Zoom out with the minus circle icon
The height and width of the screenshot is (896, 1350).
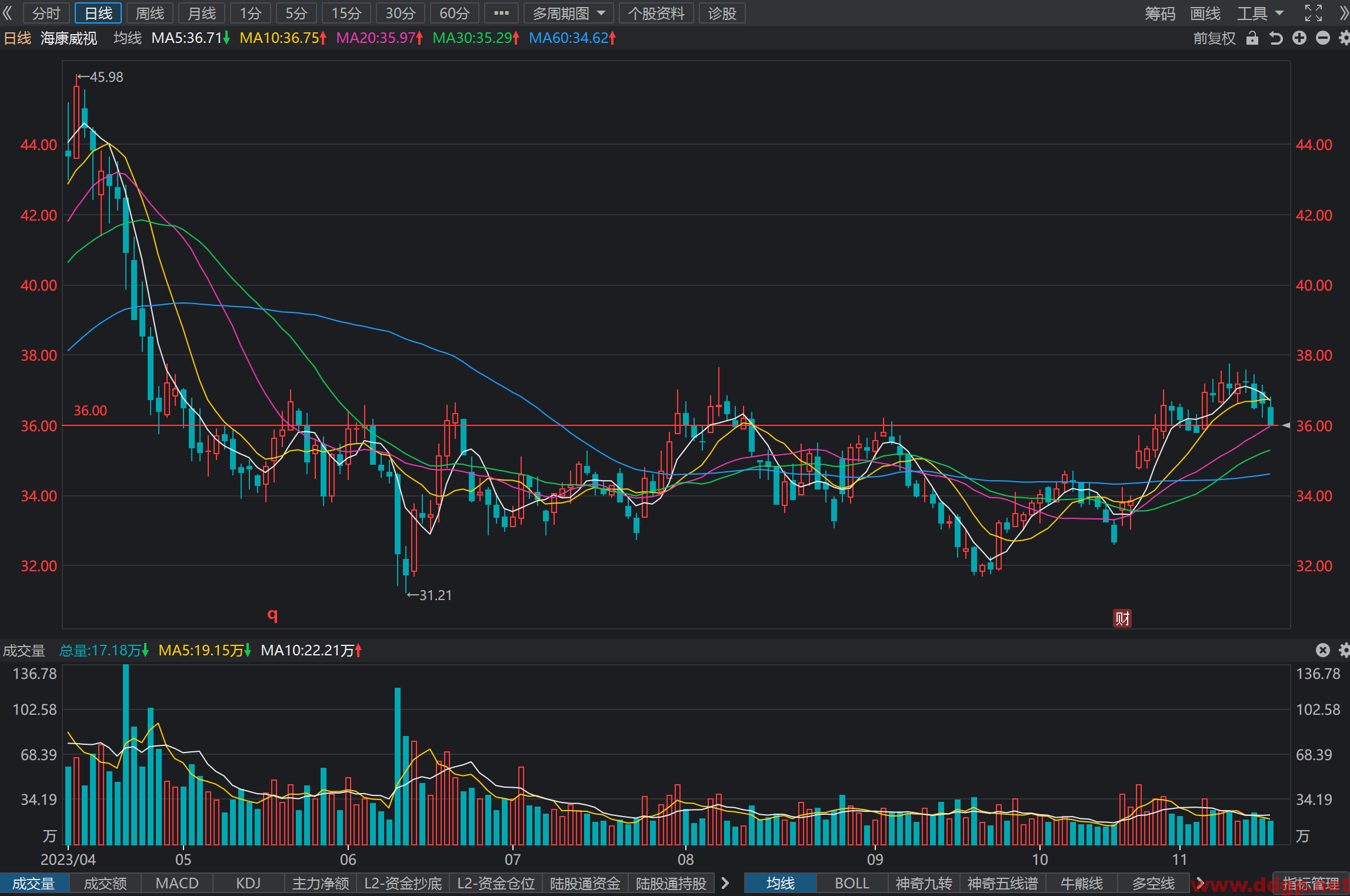[x=1323, y=38]
